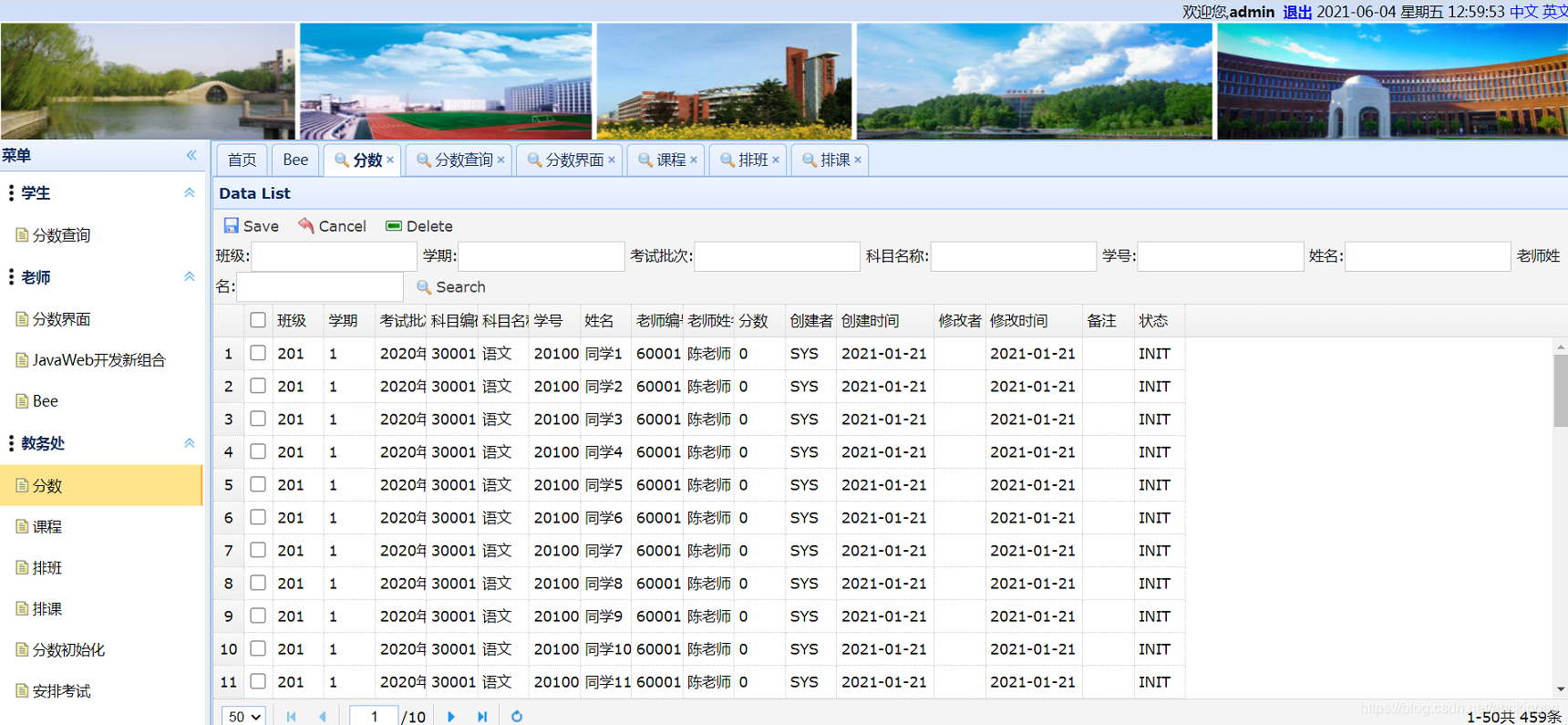Click the 退出 logout link
This screenshot has width=1568, height=725.
click(1297, 12)
